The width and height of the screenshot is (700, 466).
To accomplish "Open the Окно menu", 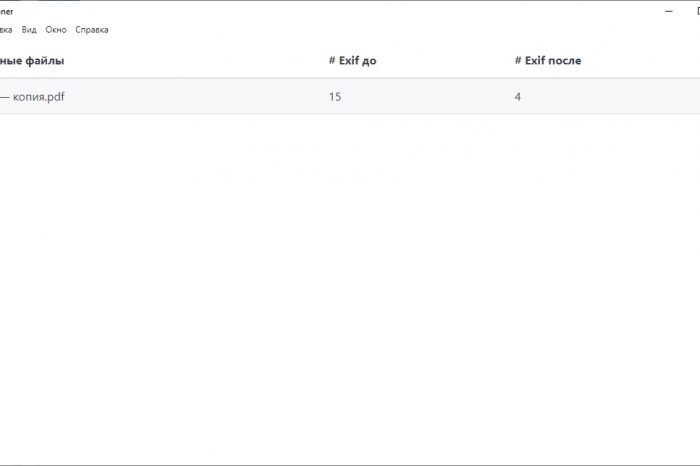I will (x=56, y=30).
